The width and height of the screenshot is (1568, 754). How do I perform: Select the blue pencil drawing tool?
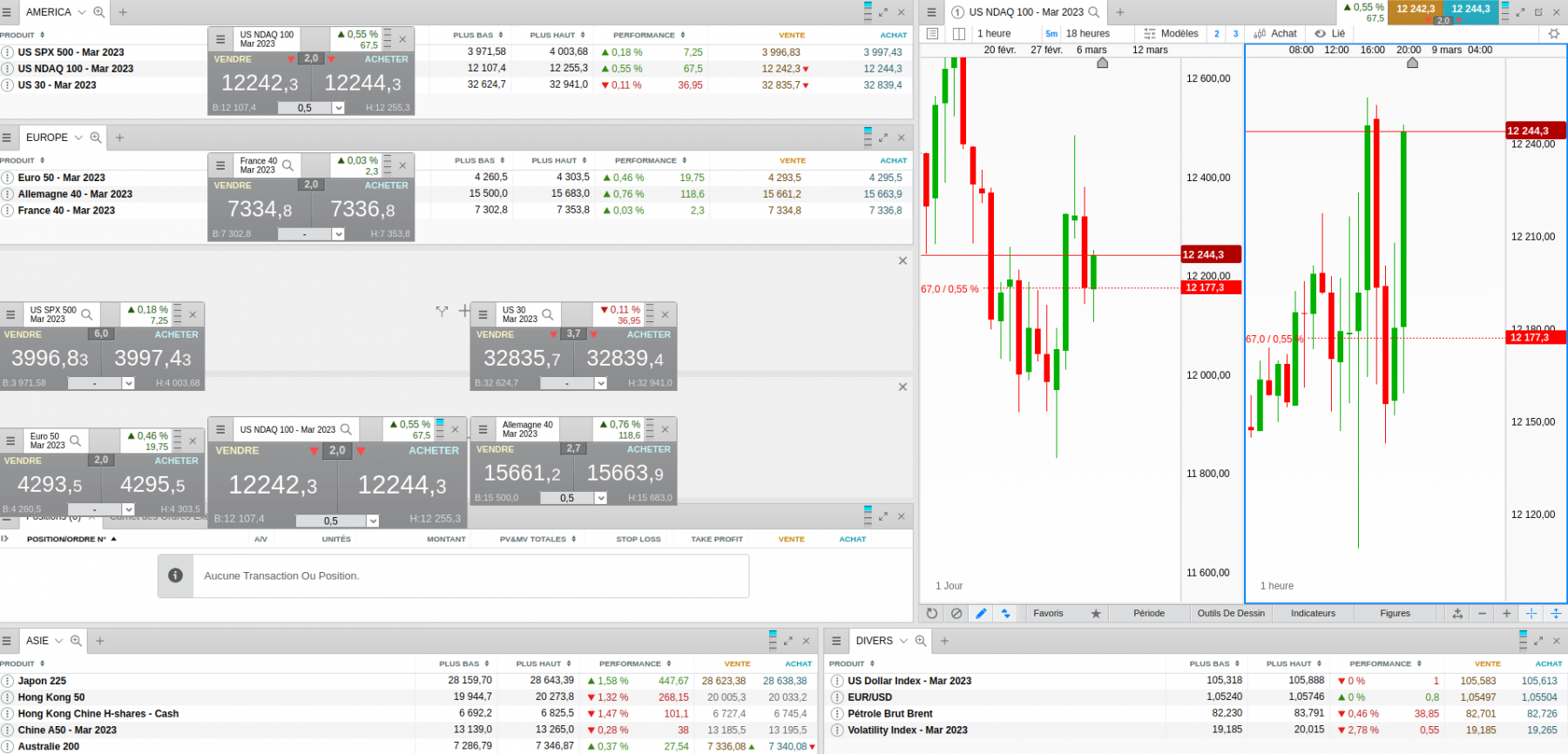(981, 613)
